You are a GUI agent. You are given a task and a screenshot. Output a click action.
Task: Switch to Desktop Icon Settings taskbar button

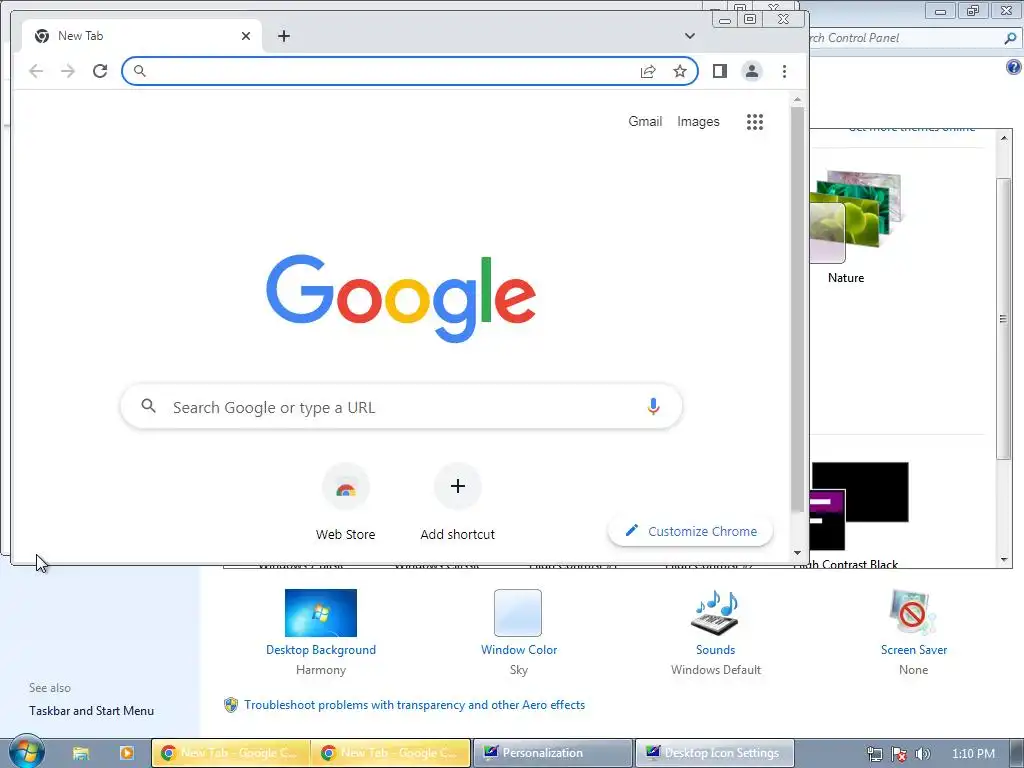(x=714, y=753)
